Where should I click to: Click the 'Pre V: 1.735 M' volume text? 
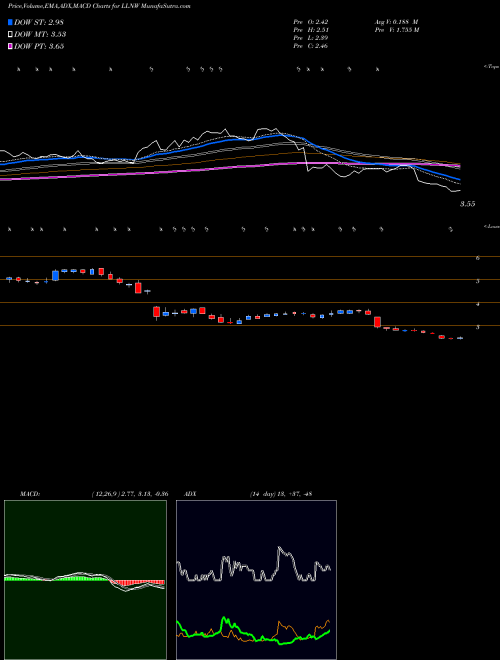tap(397, 30)
